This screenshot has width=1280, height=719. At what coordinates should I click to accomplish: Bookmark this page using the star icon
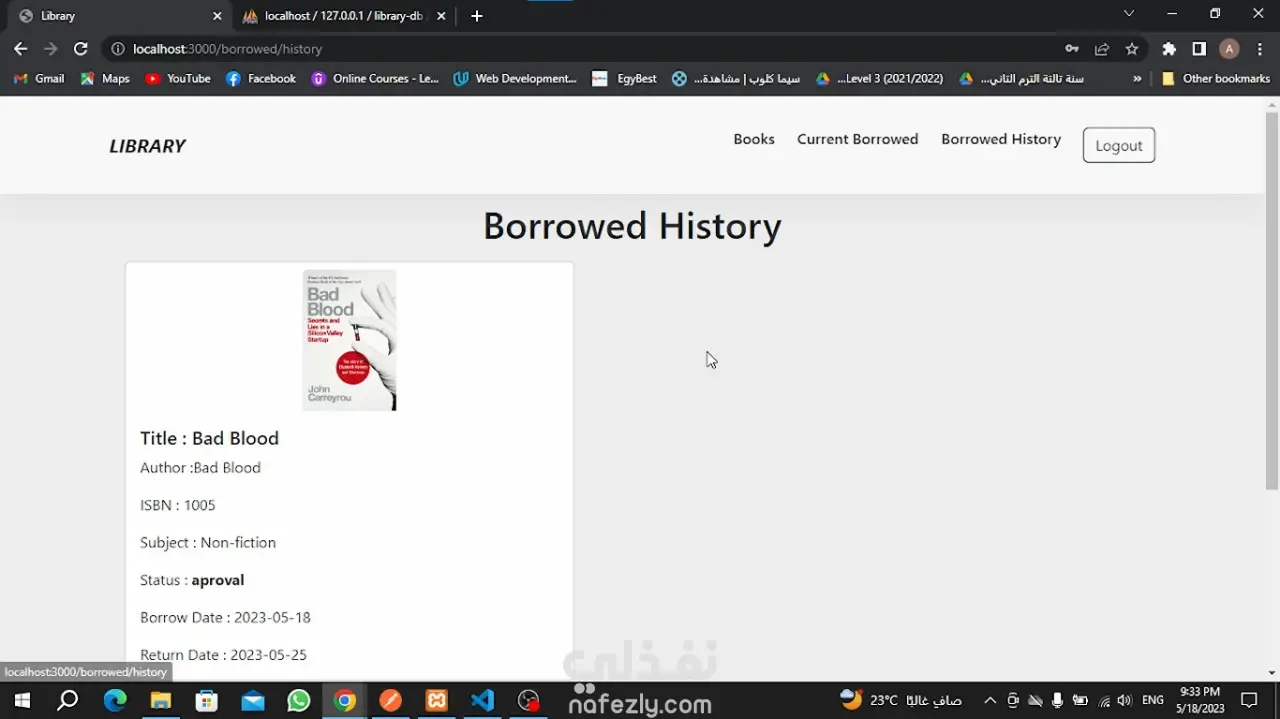pos(1131,48)
